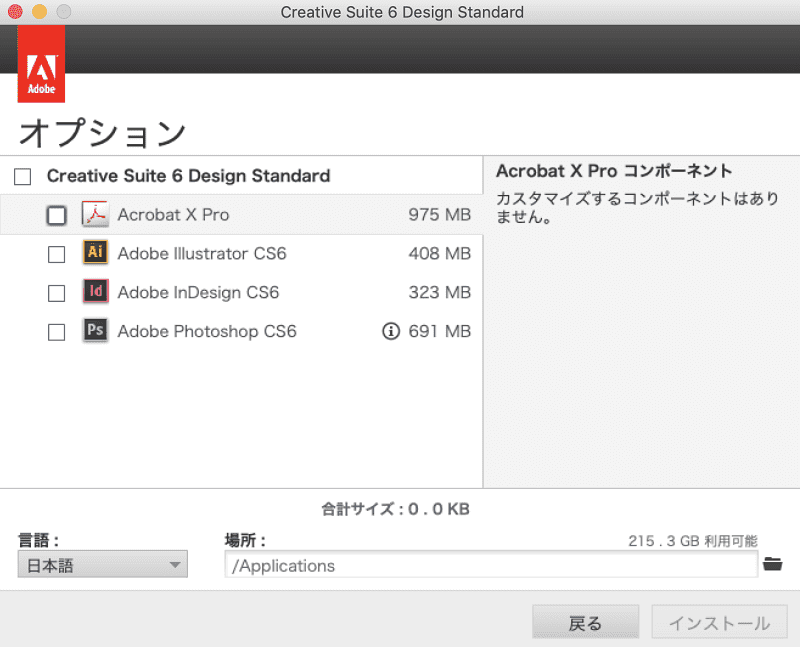Click the Acrobat X Pro コンポーネント heading

click(614, 171)
